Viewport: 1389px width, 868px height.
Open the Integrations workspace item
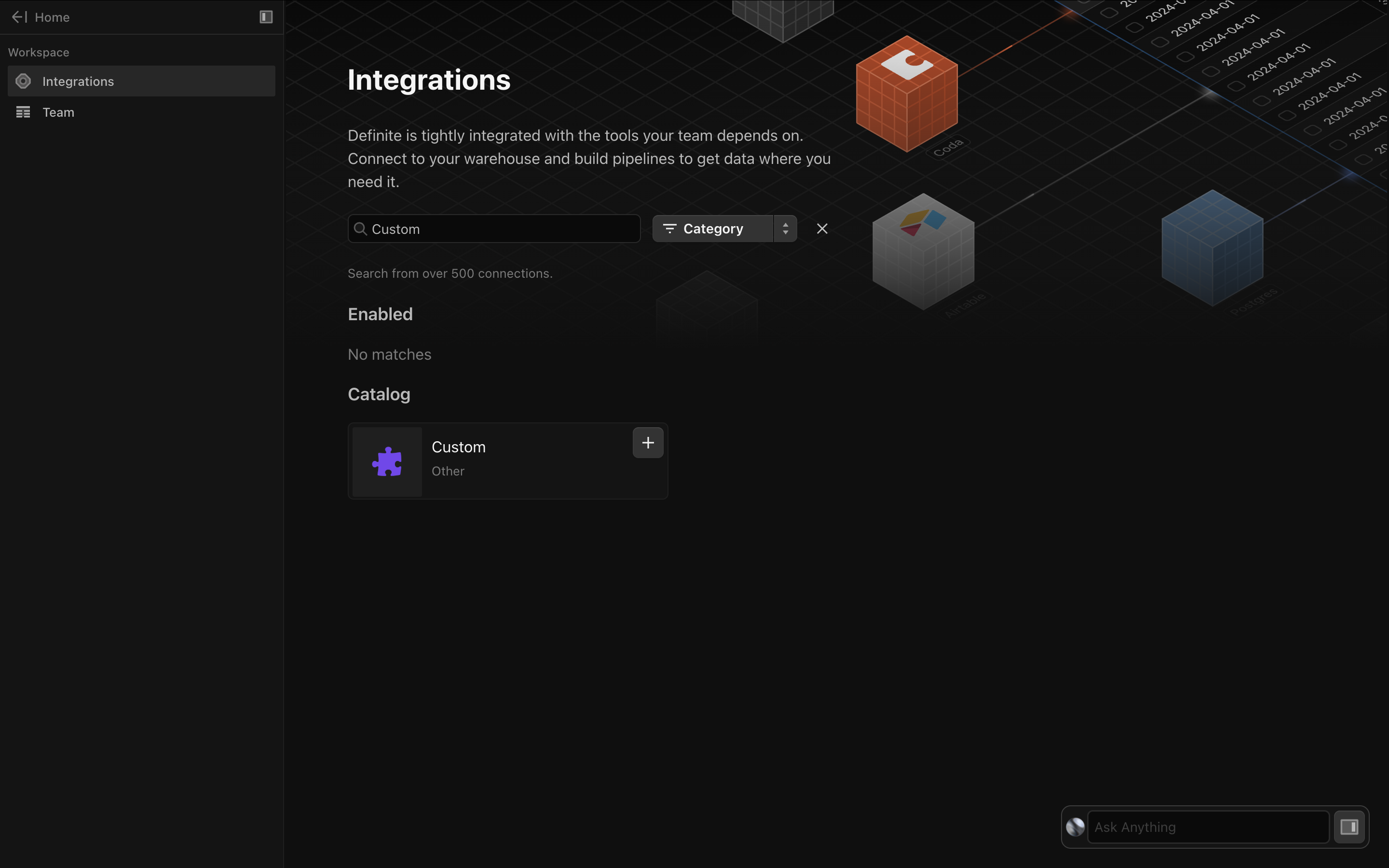click(x=78, y=81)
